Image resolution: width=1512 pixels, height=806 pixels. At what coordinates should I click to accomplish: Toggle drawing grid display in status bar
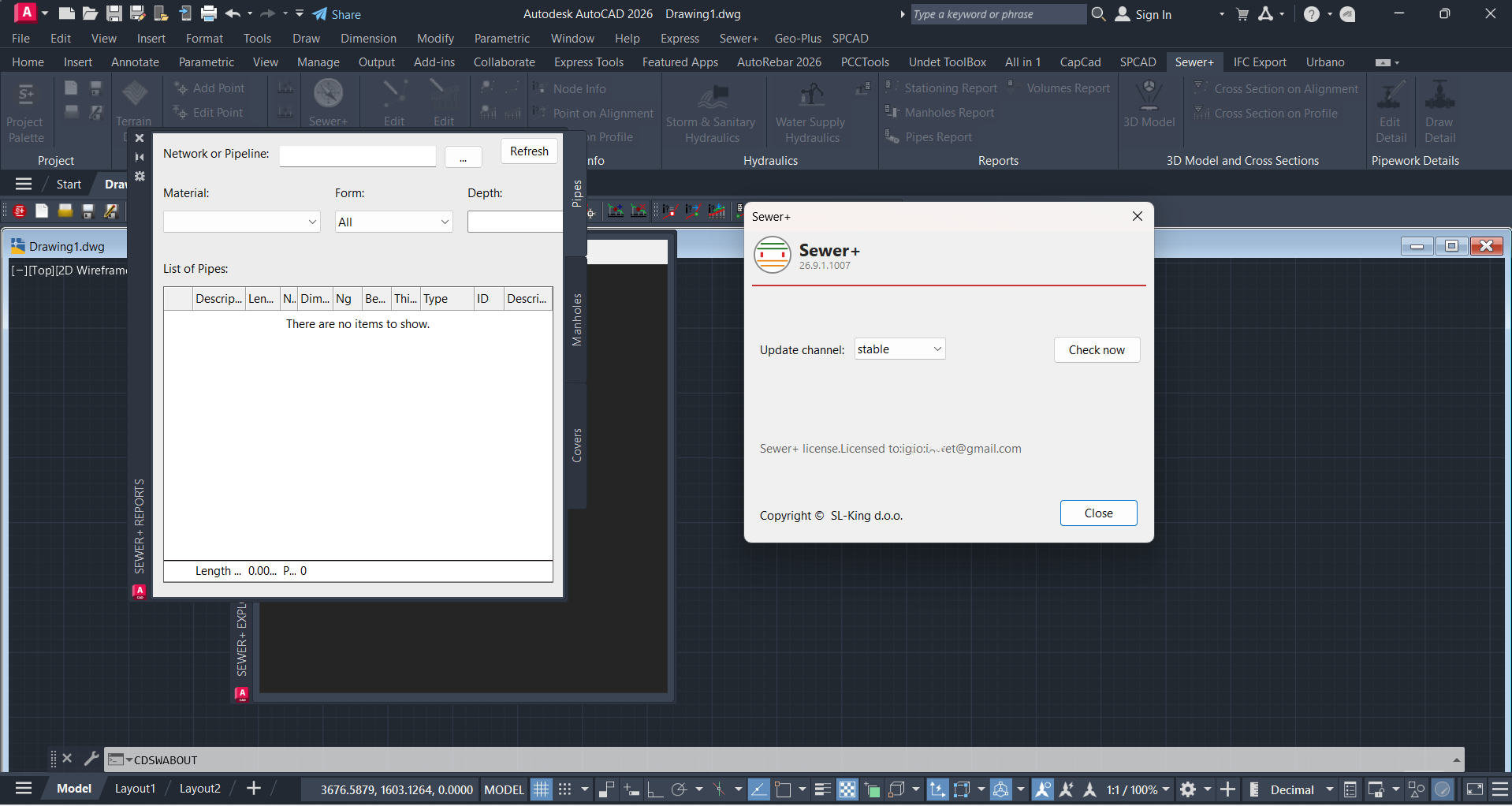(541, 789)
